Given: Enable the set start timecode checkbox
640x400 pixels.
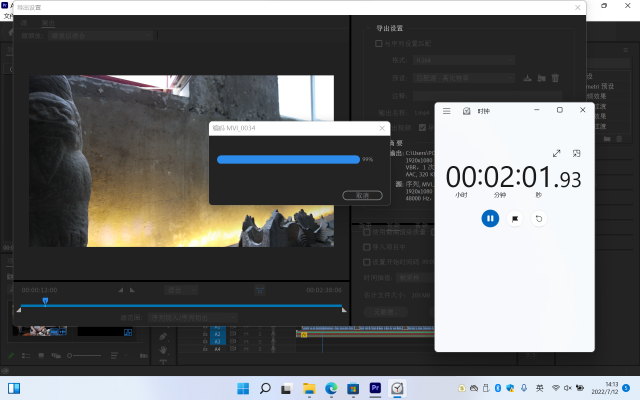Looking at the screenshot, I should click(x=367, y=262).
